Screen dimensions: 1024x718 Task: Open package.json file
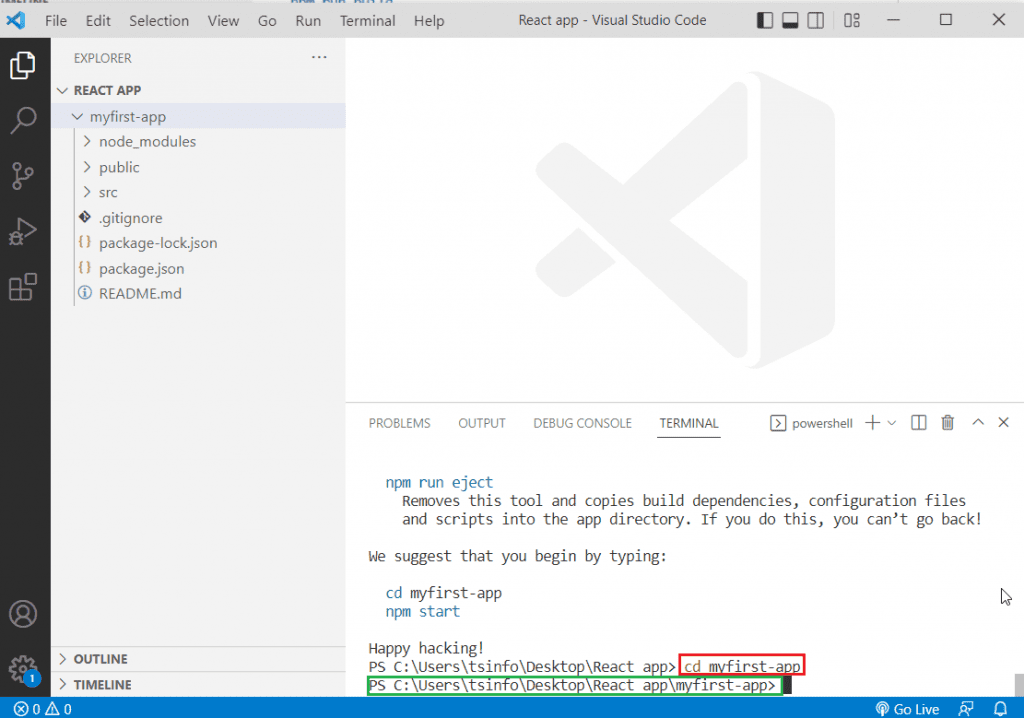pyautogui.click(x=198, y=269)
